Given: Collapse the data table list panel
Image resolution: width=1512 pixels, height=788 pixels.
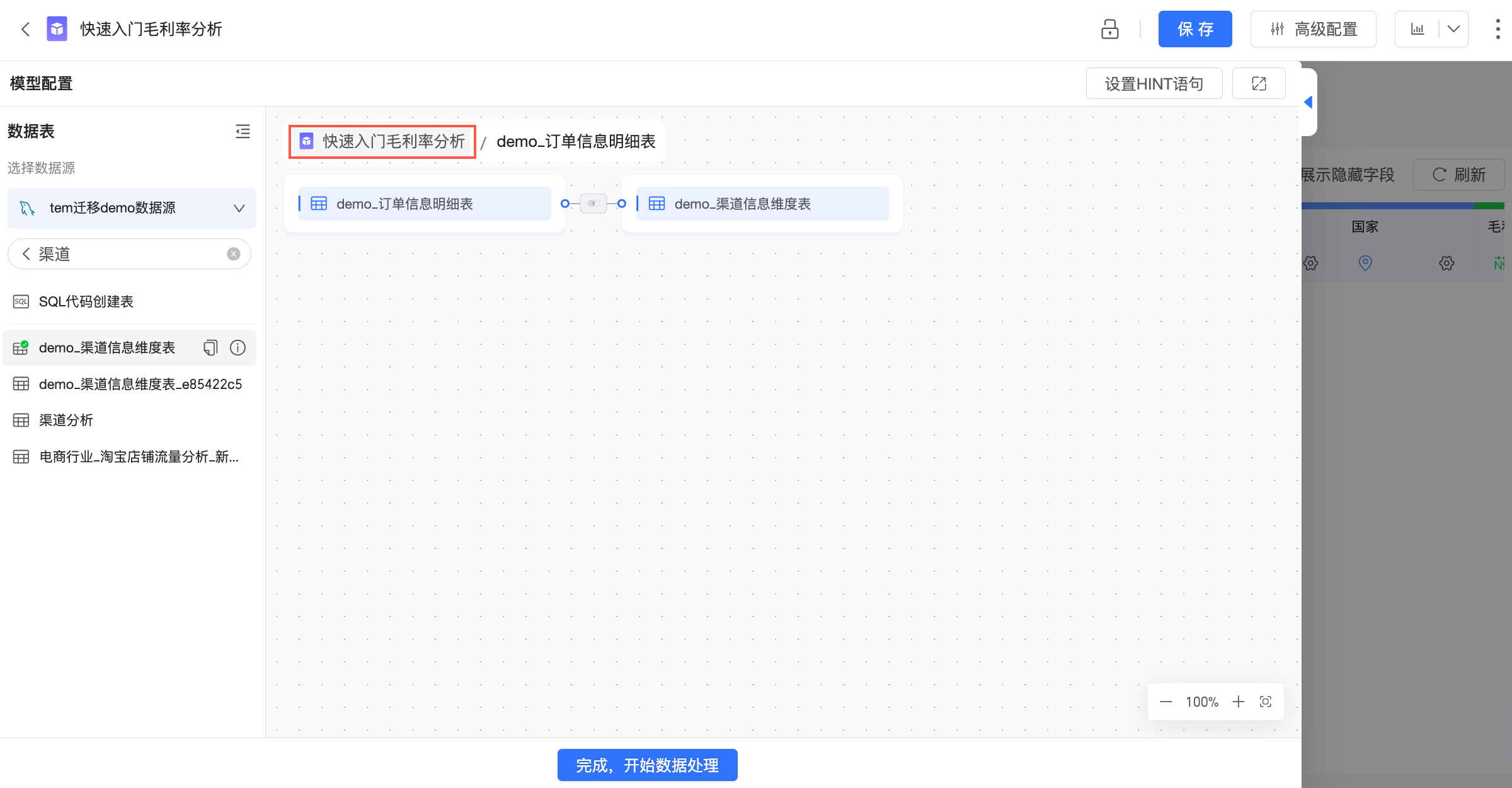Looking at the screenshot, I should tap(243, 131).
